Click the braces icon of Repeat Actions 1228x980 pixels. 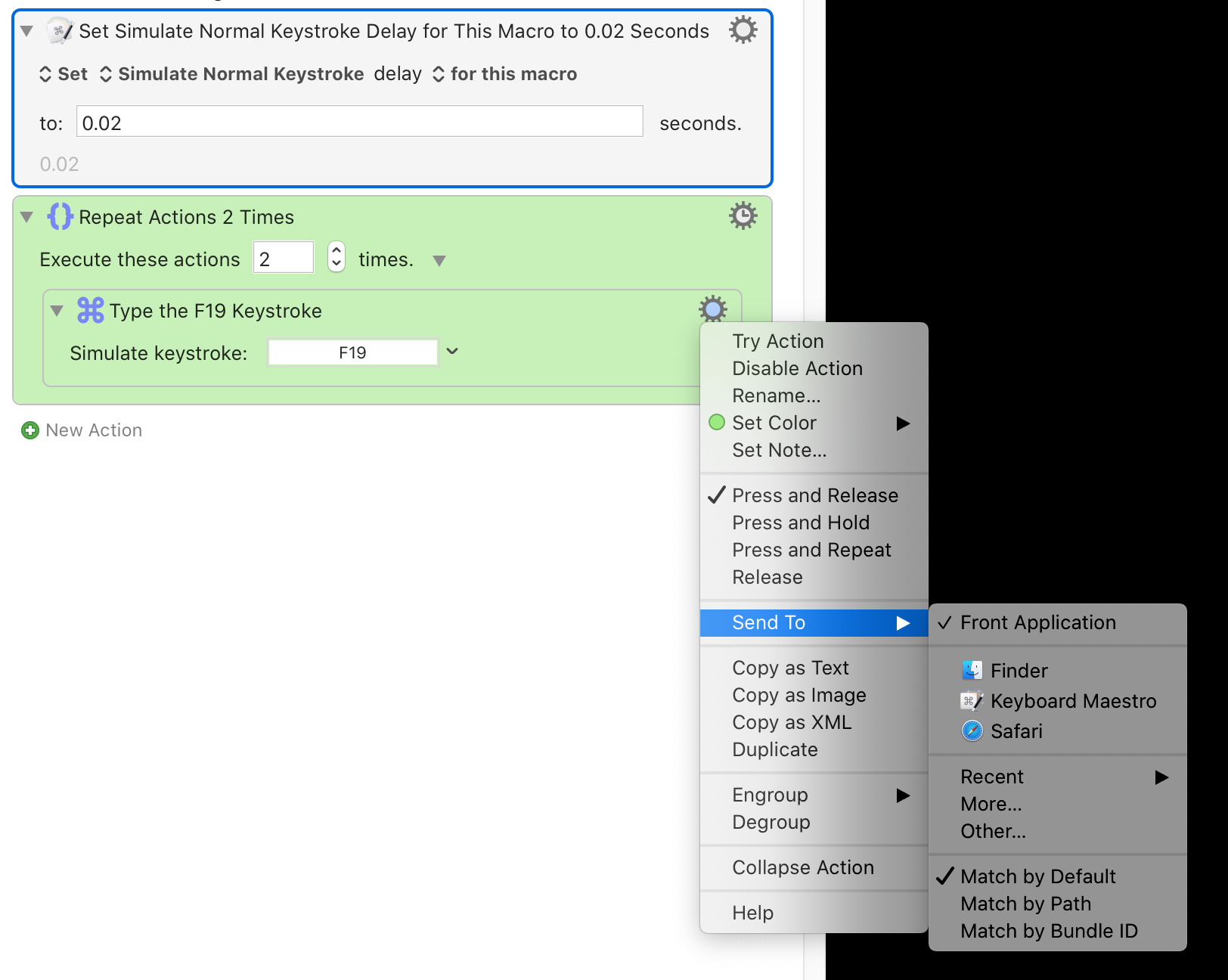(60, 216)
